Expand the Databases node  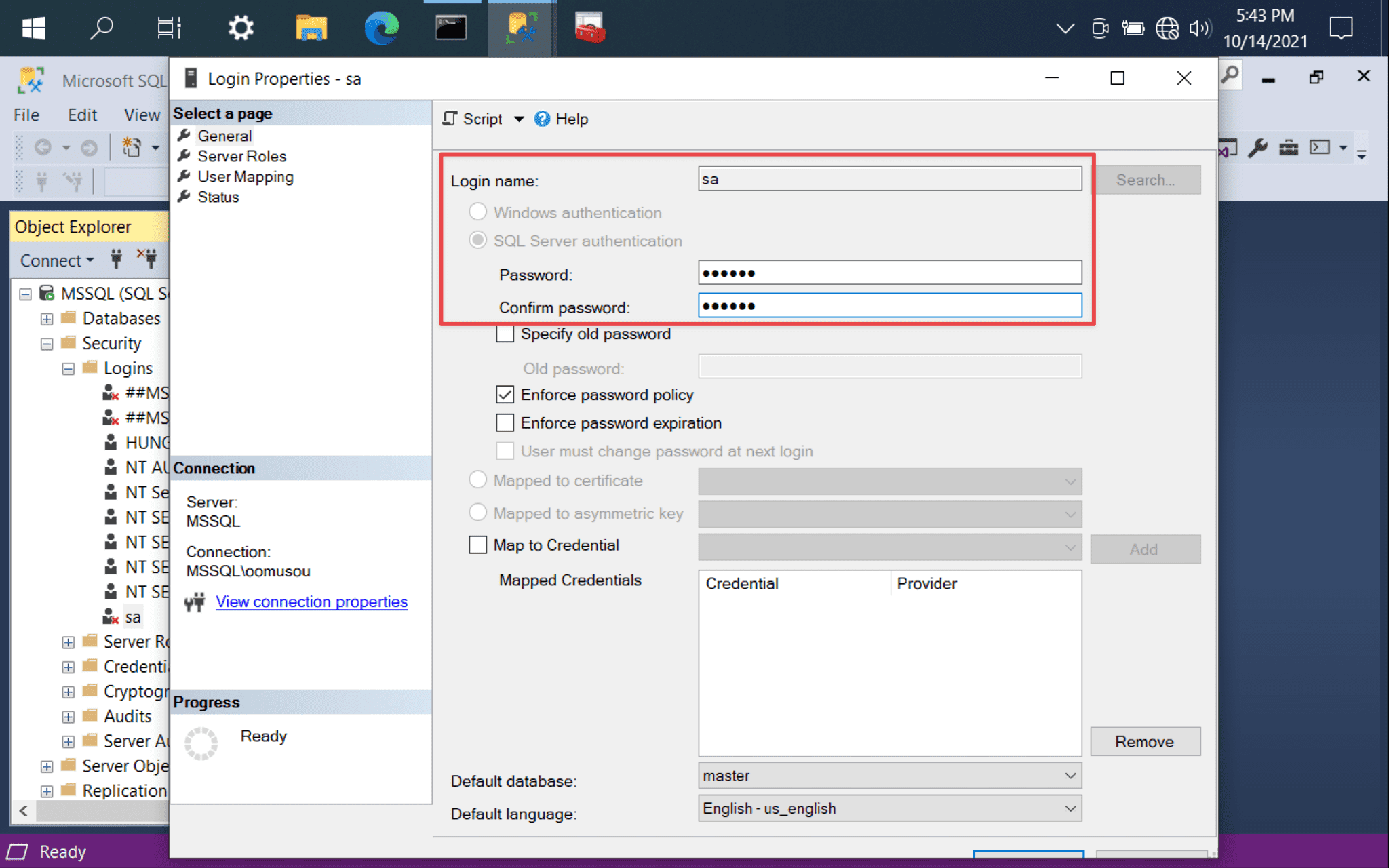(47, 319)
